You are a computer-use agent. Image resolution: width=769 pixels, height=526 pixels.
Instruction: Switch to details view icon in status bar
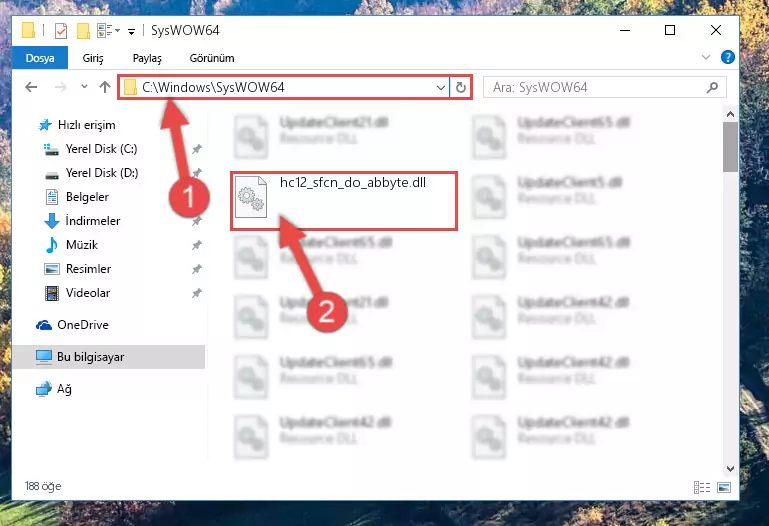(702, 487)
